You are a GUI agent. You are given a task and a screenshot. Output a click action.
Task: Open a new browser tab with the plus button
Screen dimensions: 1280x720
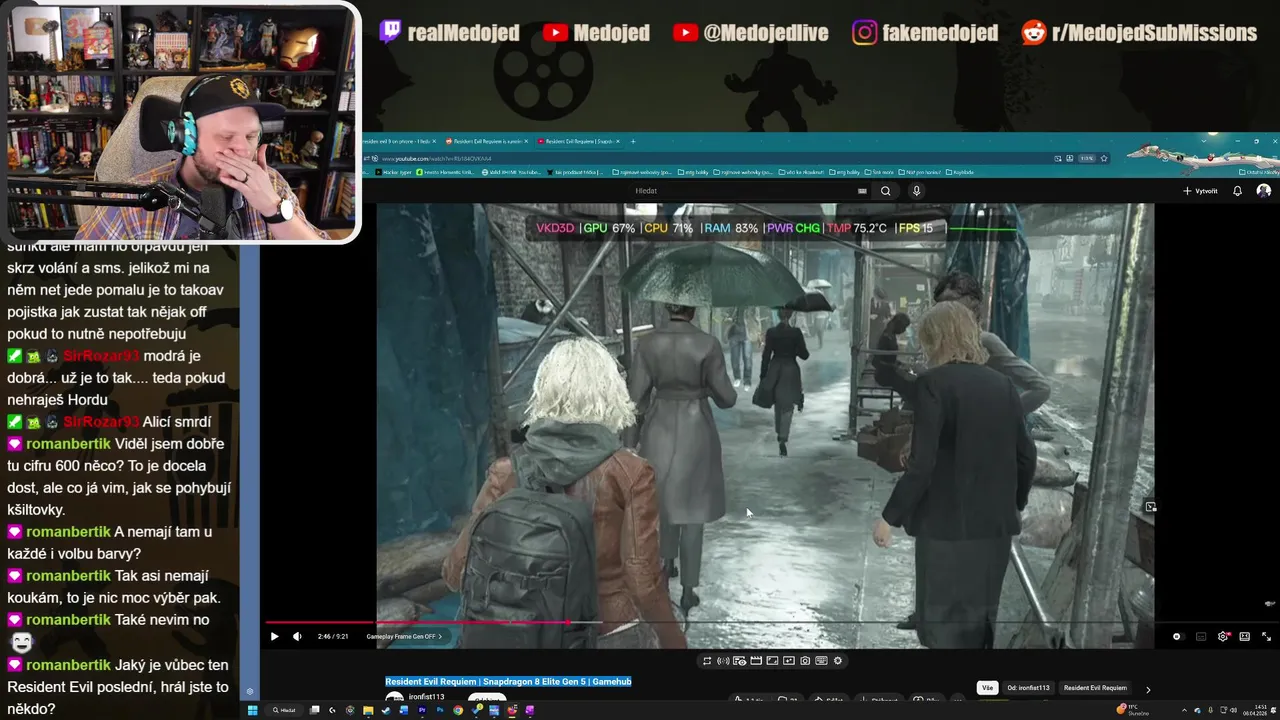pos(633,141)
